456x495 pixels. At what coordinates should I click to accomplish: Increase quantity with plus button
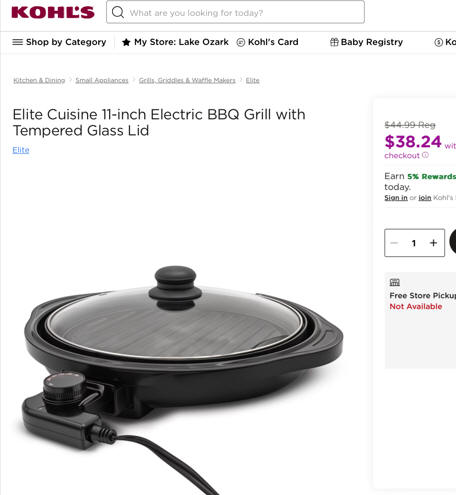pos(433,243)
